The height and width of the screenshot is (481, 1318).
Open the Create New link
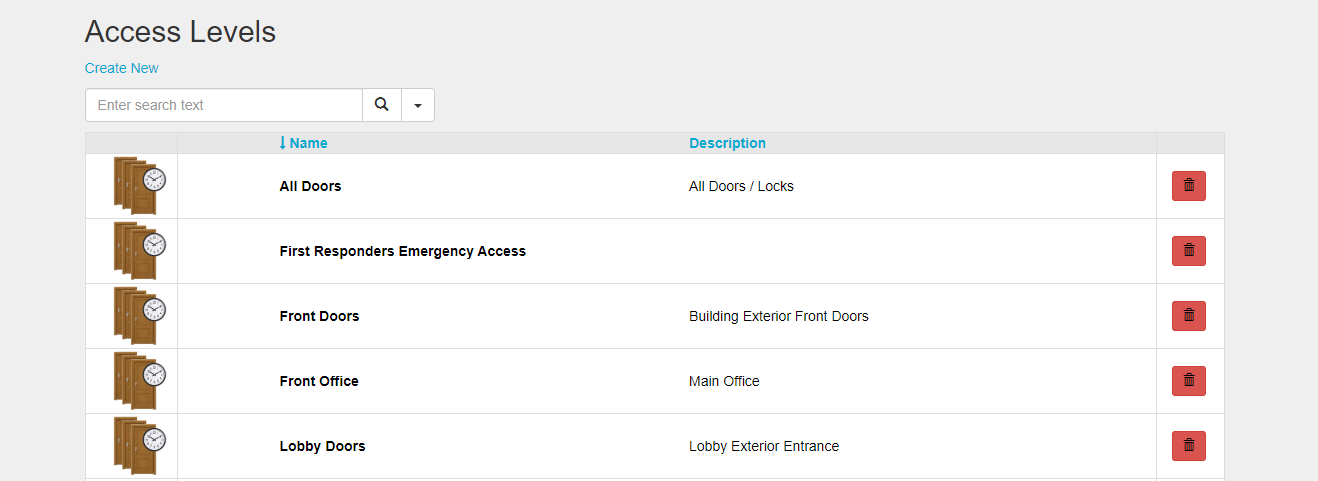click(x=122, y=68)
